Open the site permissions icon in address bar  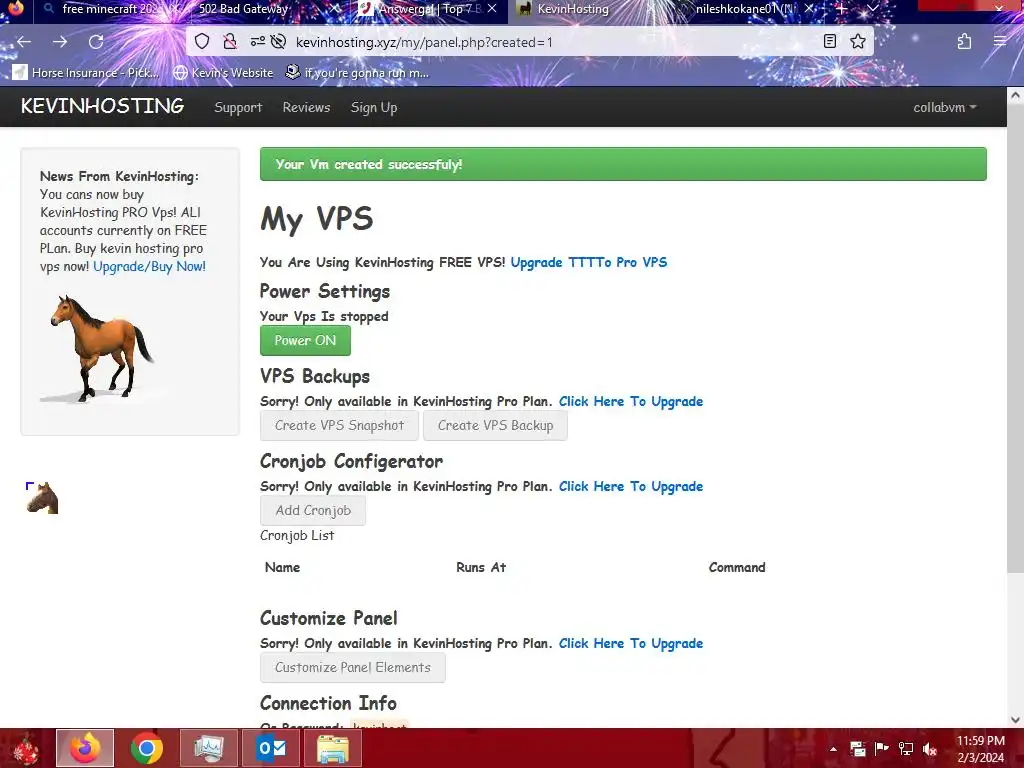point(258,42)
